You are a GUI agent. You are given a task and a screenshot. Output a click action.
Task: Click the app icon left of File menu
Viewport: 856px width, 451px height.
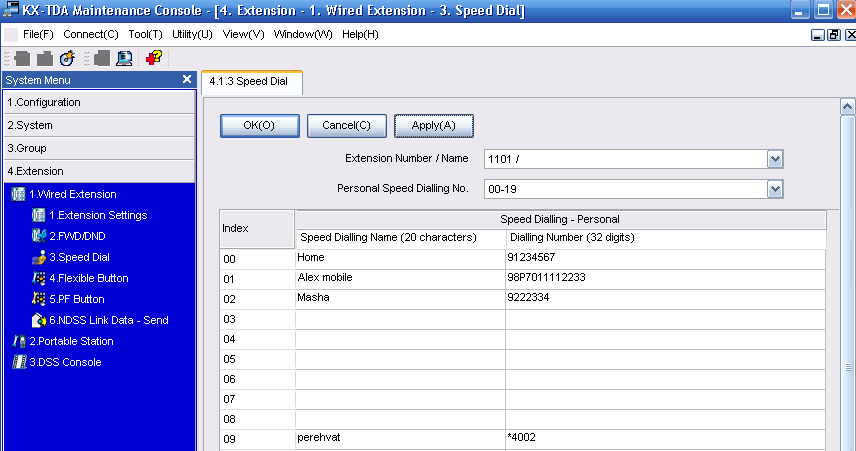(x=11, y=34)
